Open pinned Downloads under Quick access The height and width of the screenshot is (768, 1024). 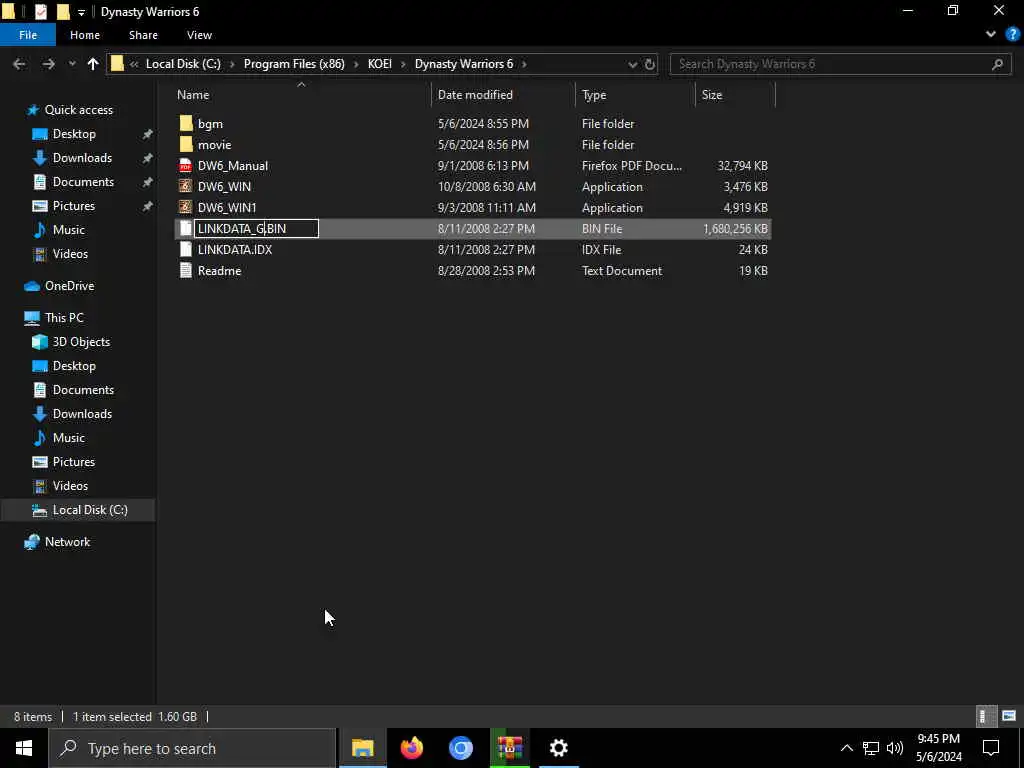click(x=82, y=158)
